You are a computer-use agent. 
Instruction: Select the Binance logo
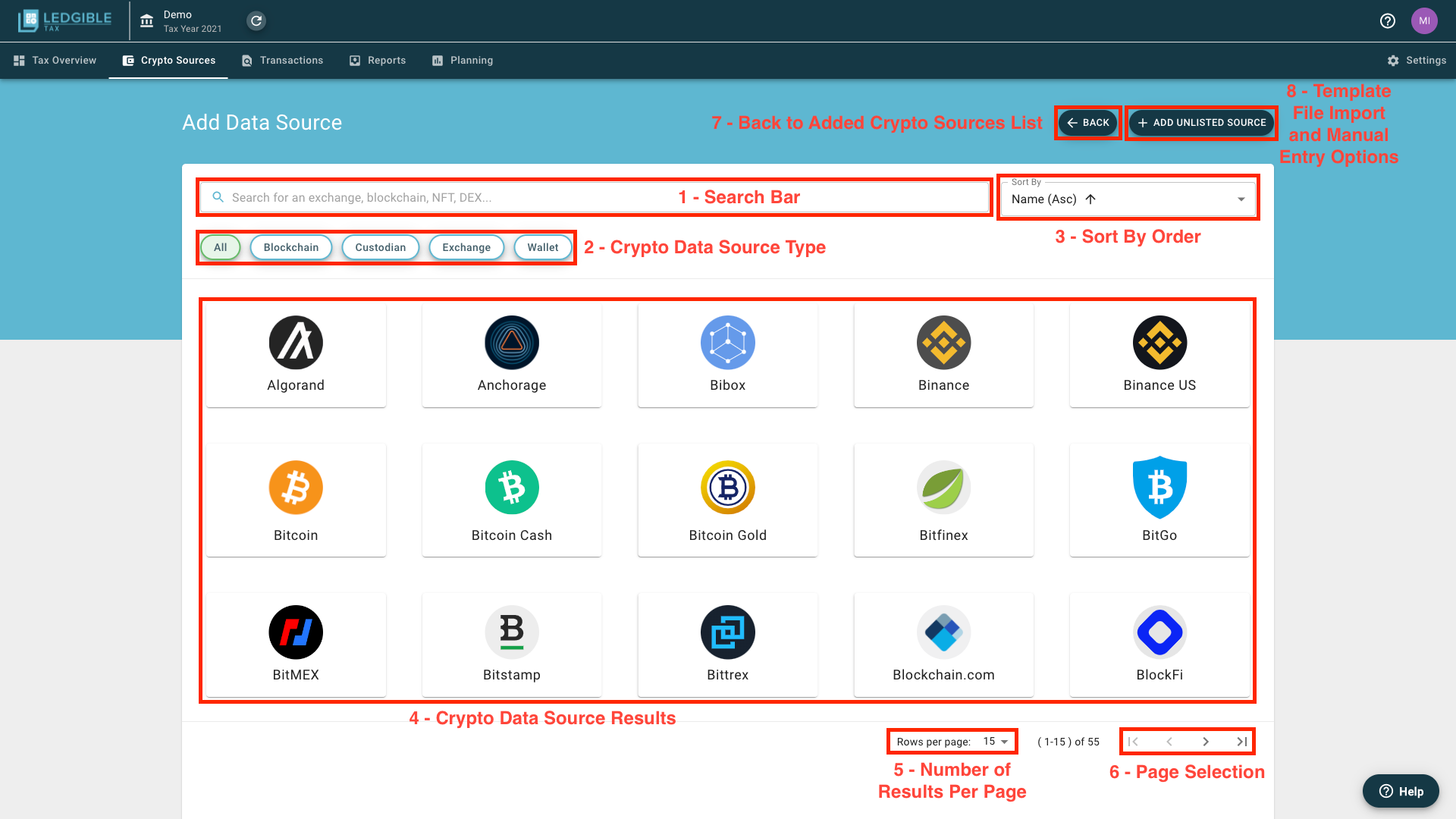[944, 343]
